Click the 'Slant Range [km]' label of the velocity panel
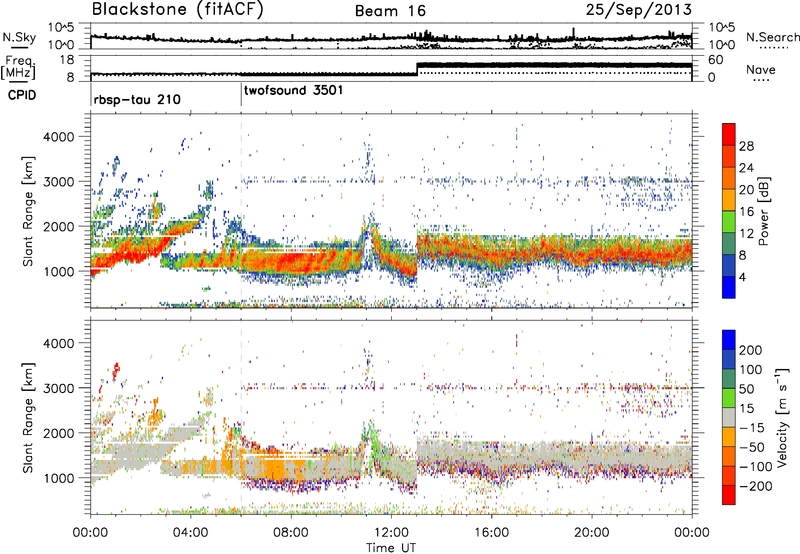The height and width of the screenshot is (554, 800). point(28,417)
